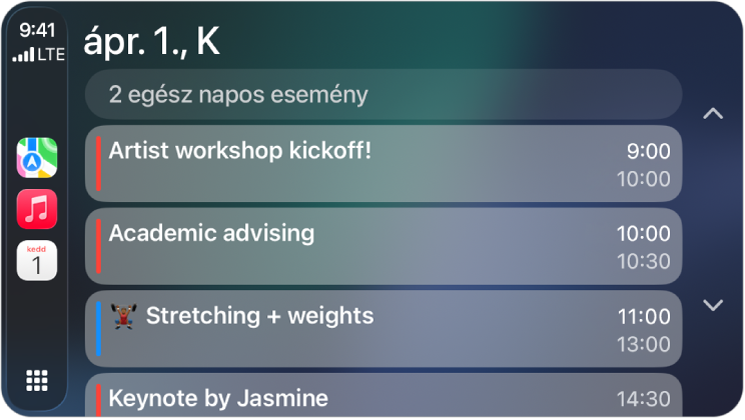Click the 9:00 start time of Artist workshop
The image size is (745, 420).
(x=648, y=152)
